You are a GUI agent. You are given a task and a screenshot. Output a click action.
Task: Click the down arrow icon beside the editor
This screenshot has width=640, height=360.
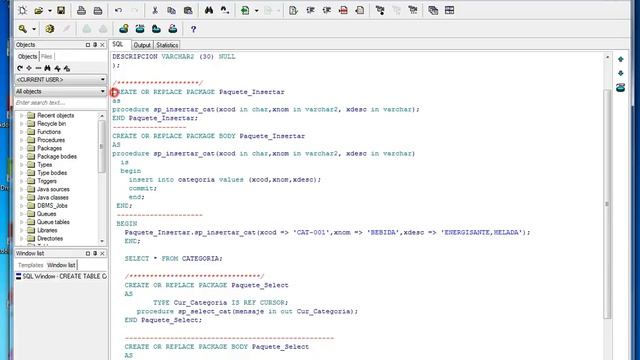620,73
